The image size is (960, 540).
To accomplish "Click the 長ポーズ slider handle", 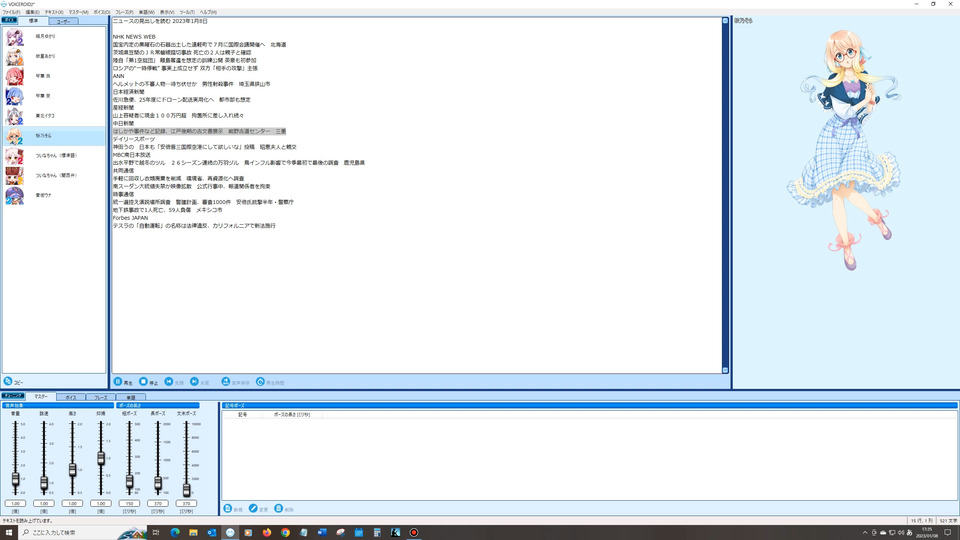I will tap(158, 484).
